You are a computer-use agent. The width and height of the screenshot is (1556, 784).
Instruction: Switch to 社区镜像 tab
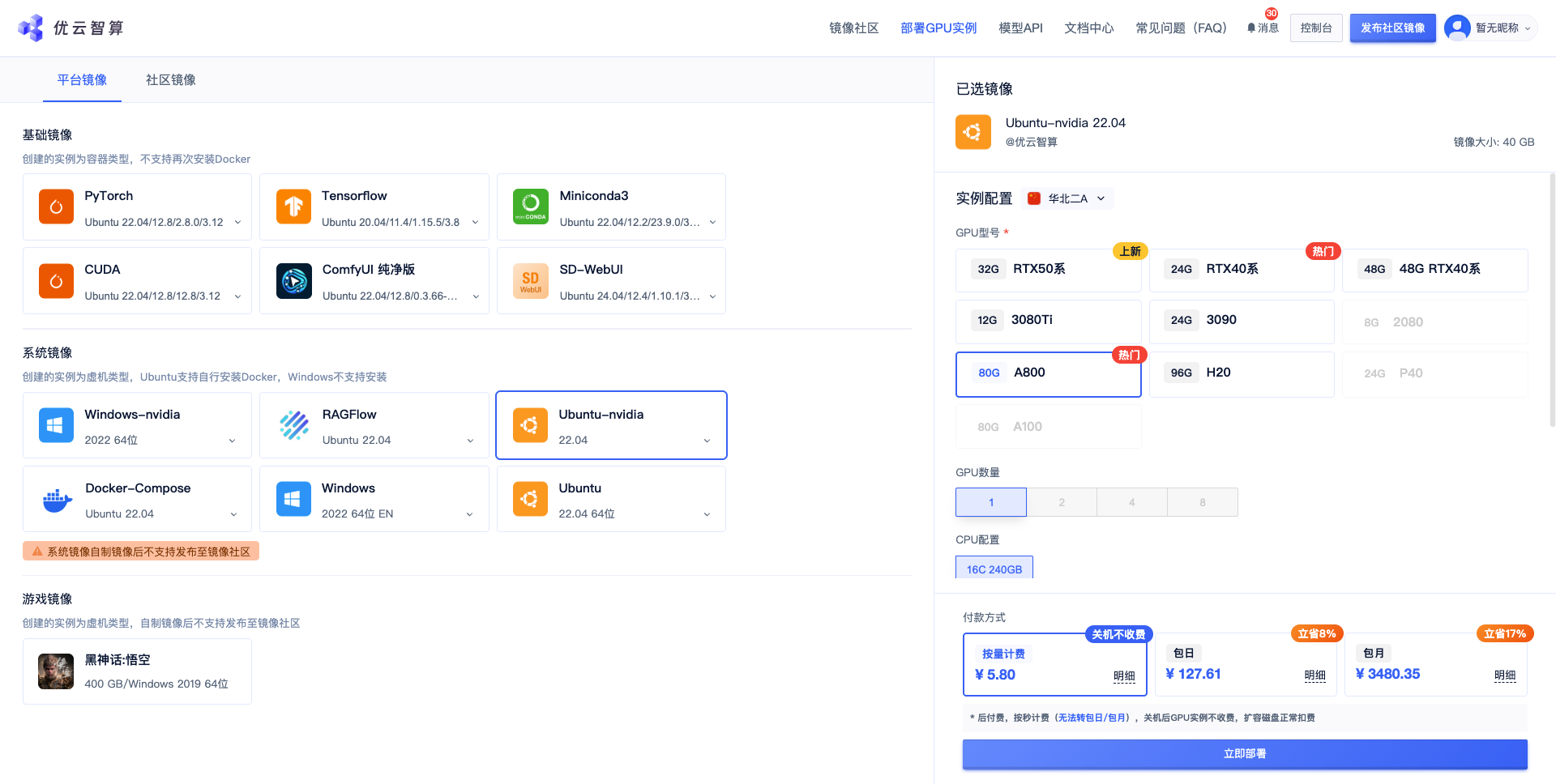(171, 79)
